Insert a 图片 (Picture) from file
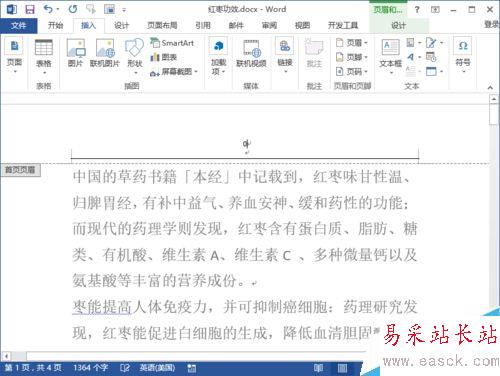Screen dimensions: 500x376 coord(76,53)
